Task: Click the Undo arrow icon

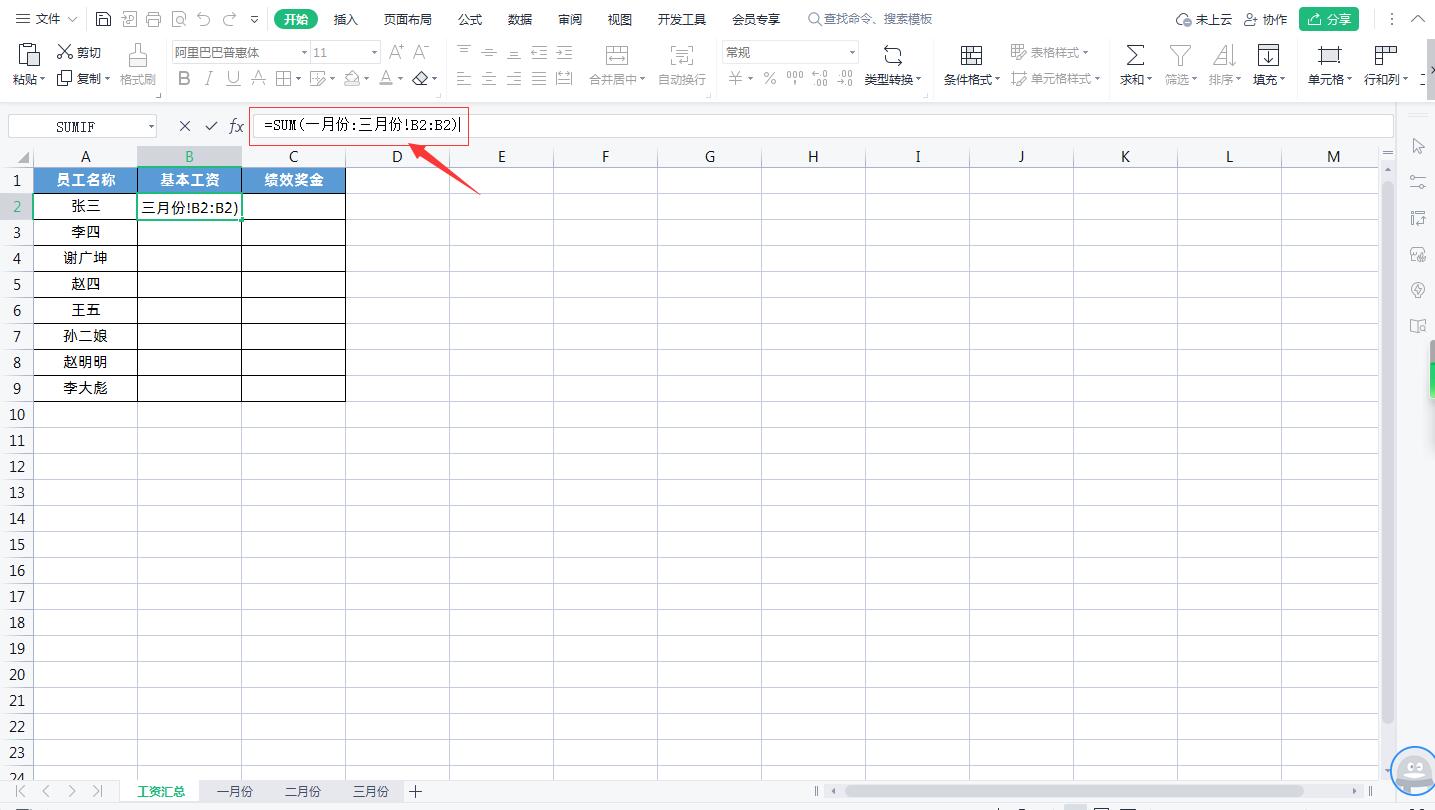Action: (204, 19)
